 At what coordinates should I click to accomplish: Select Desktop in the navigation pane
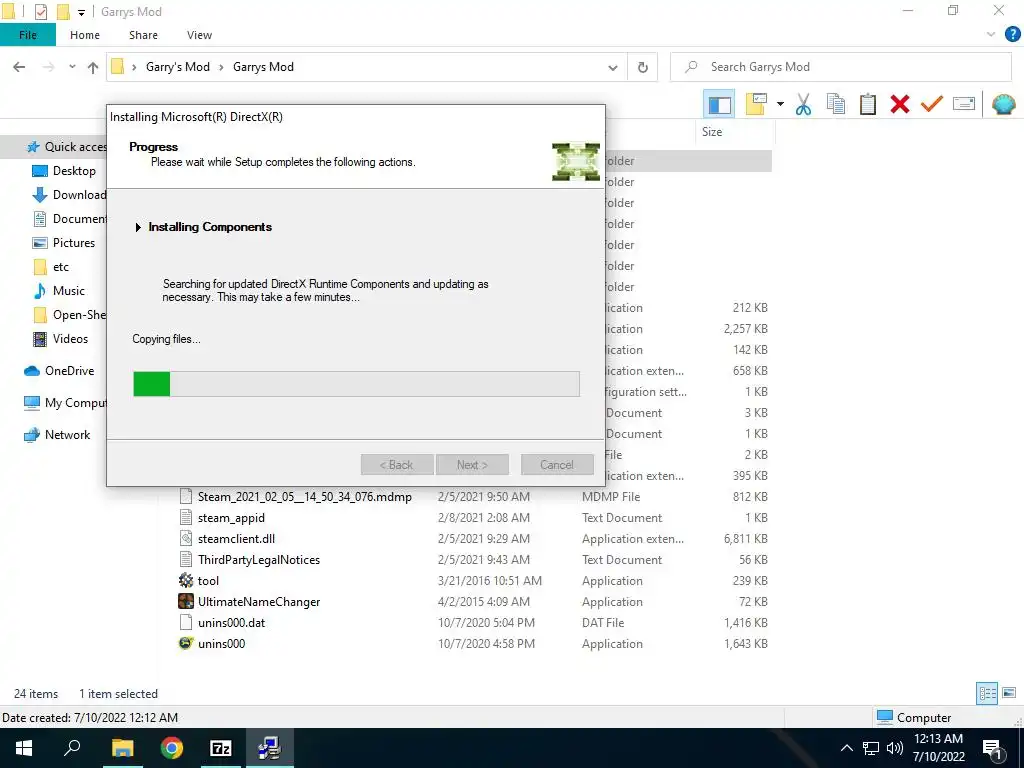[x=65, y=171]
